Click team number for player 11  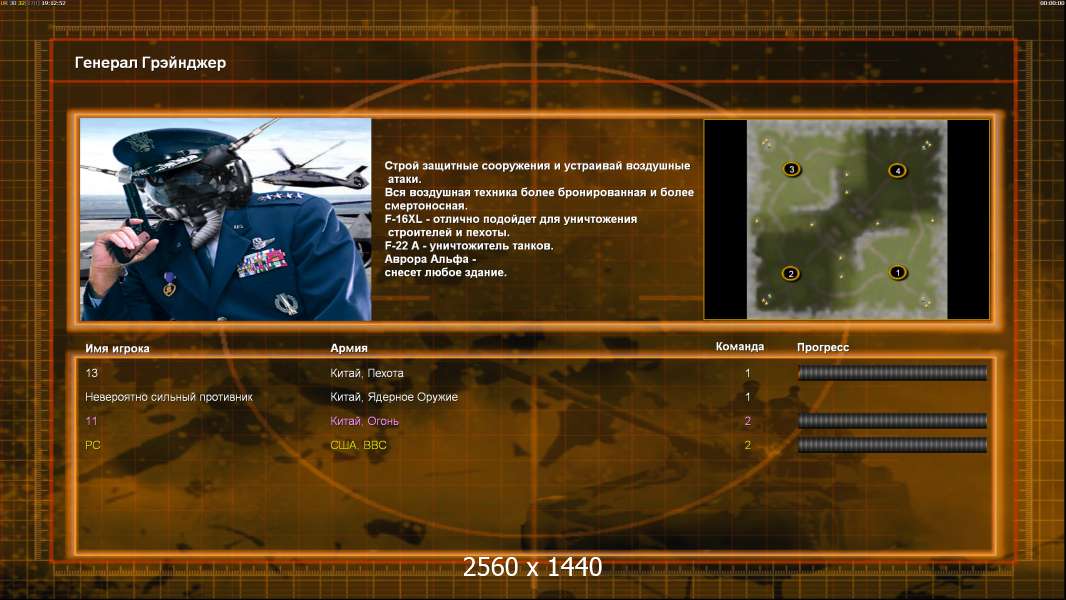pyautogui.click(x=748, y=421)
